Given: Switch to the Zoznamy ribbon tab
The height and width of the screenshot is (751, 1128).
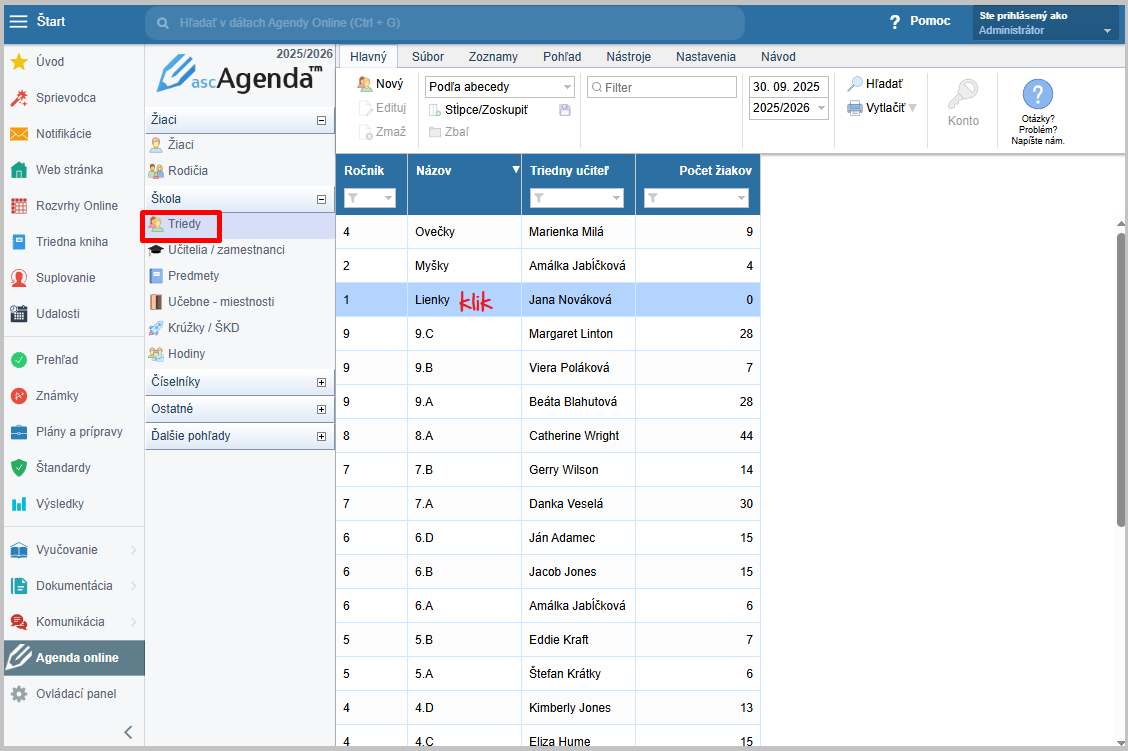Looking at the screenshot, I should [x=493, y=57].
